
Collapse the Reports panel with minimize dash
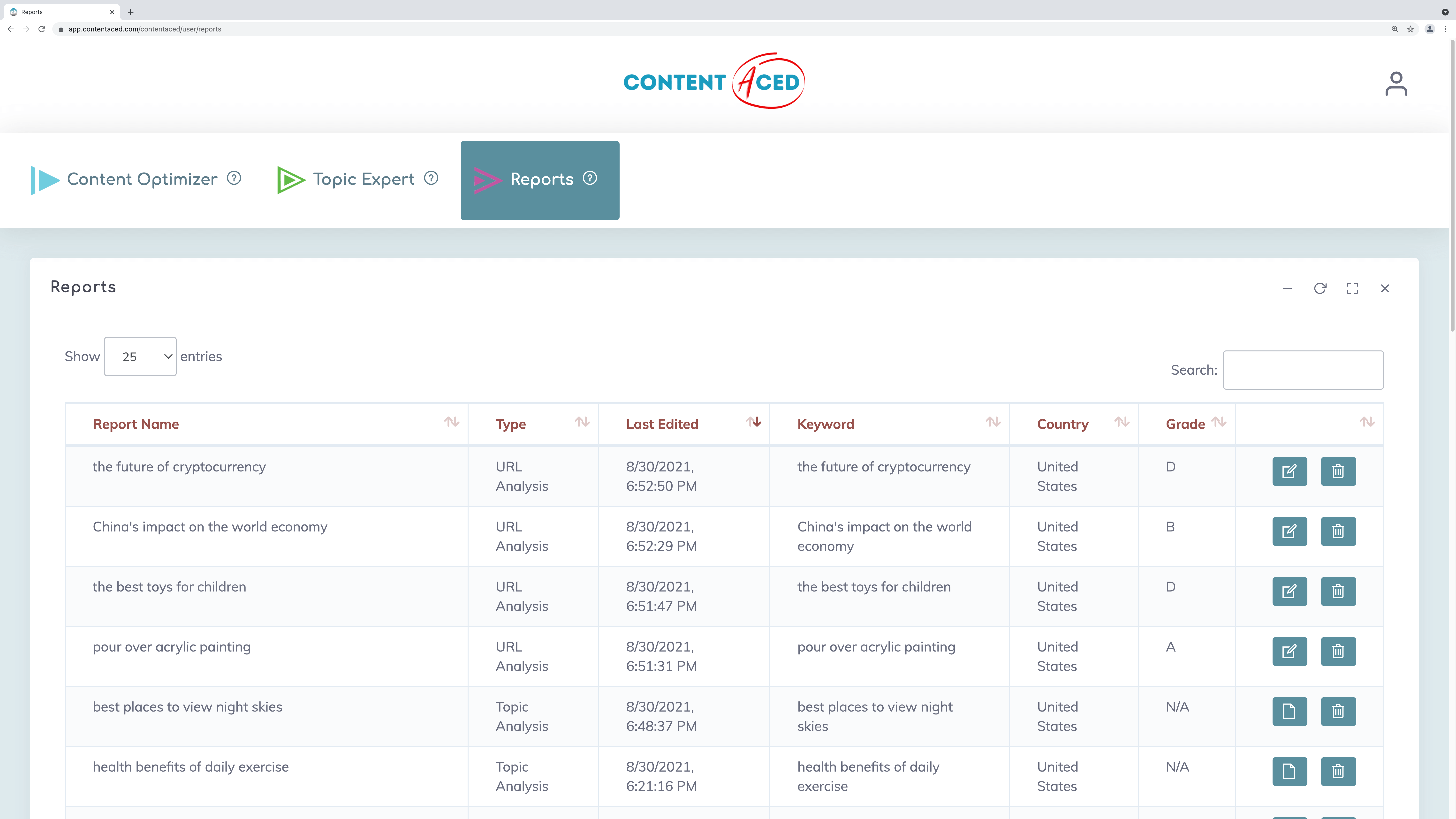(x=1287, y=288)
